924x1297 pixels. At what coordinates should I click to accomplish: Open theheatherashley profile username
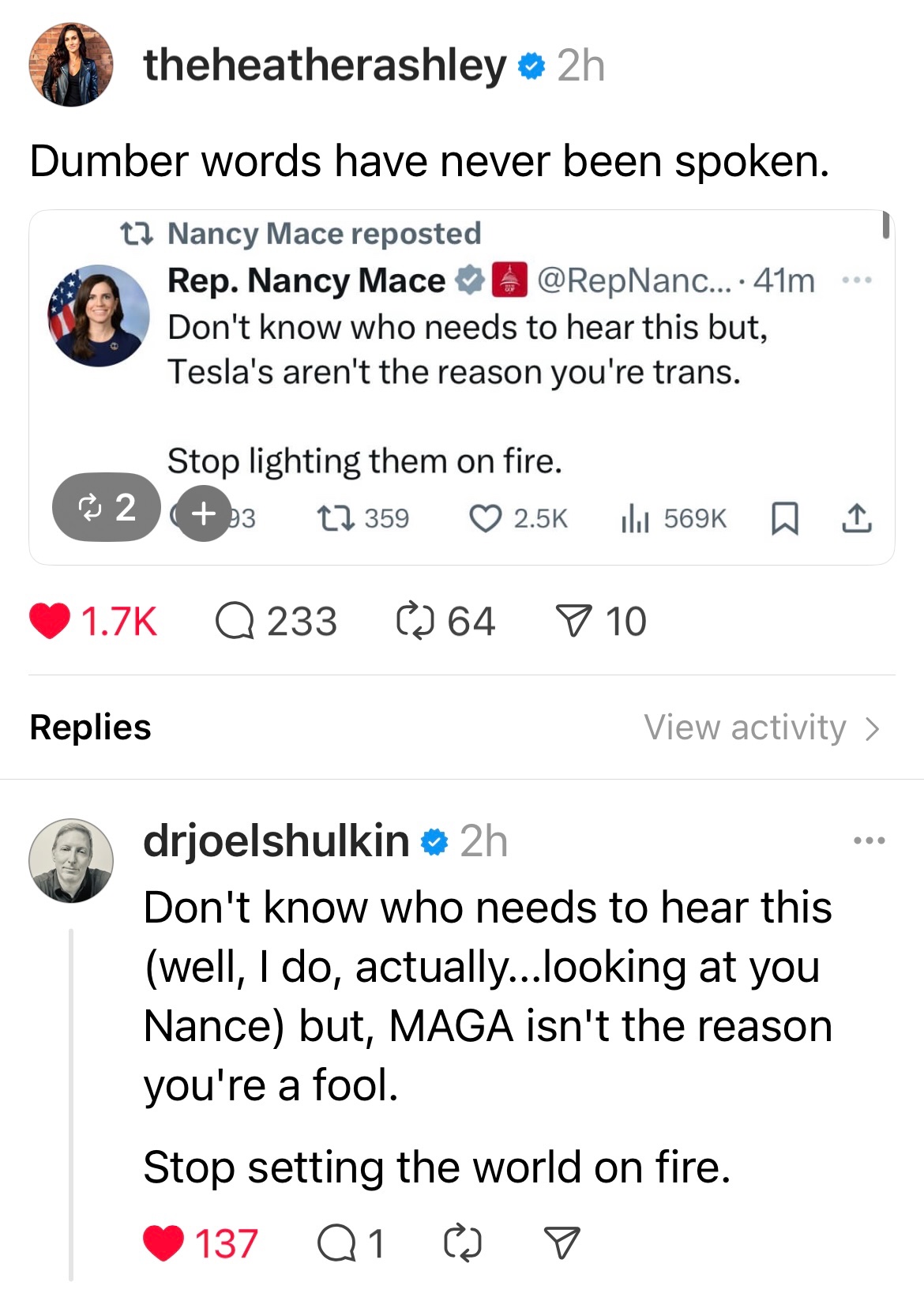(325, 66)
